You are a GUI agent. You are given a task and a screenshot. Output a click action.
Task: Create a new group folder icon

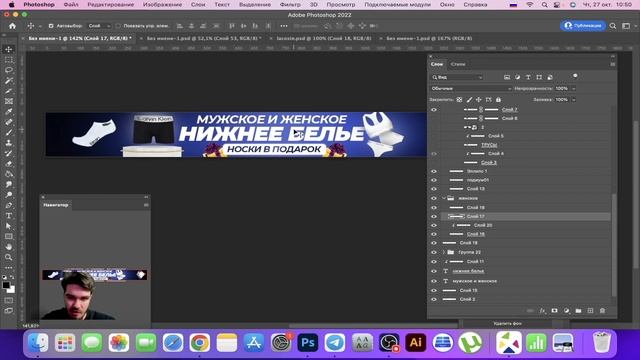click(x=578, y=311)
